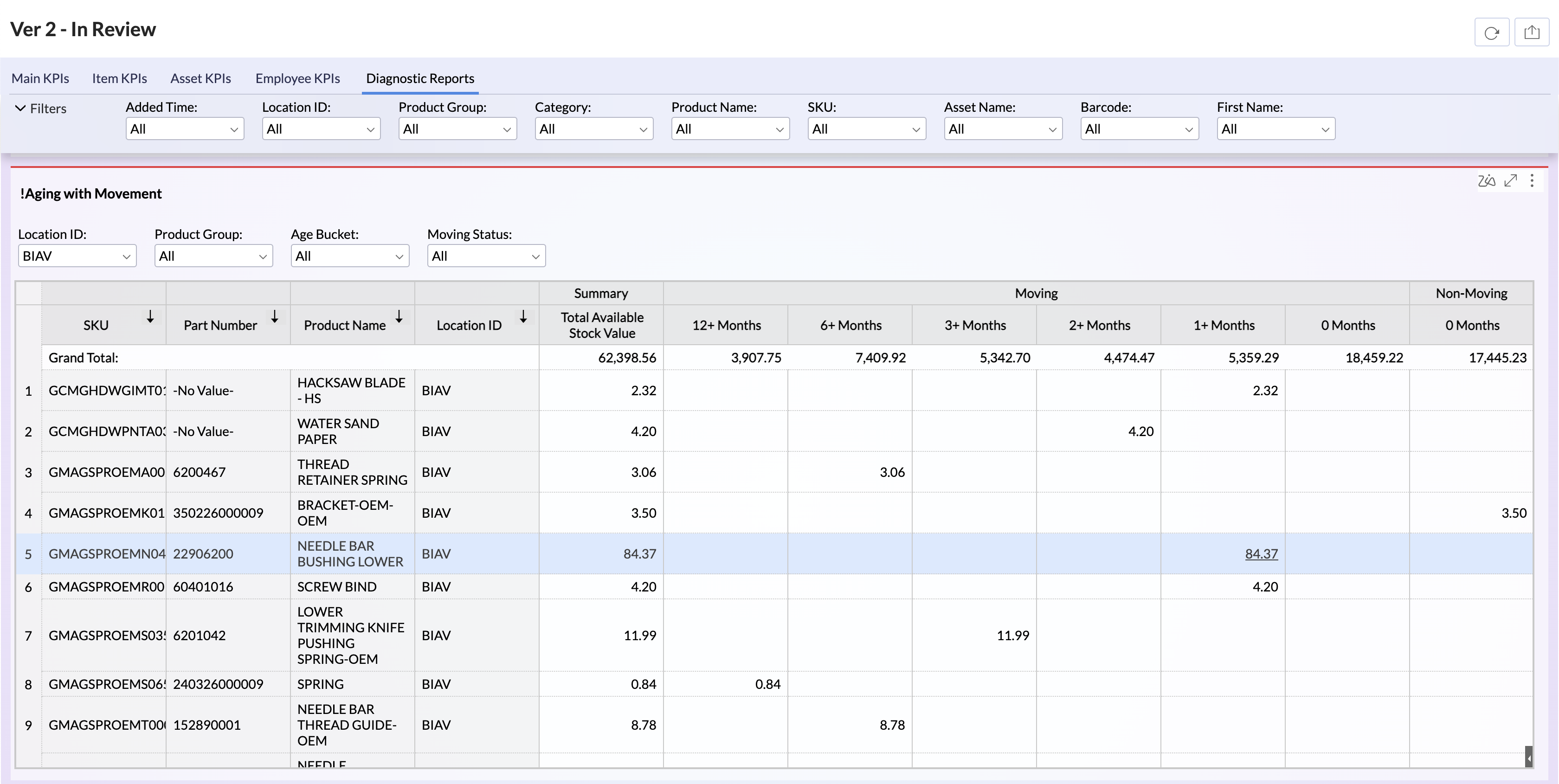Sort by SKU column arrow

(x=150, y=316)
